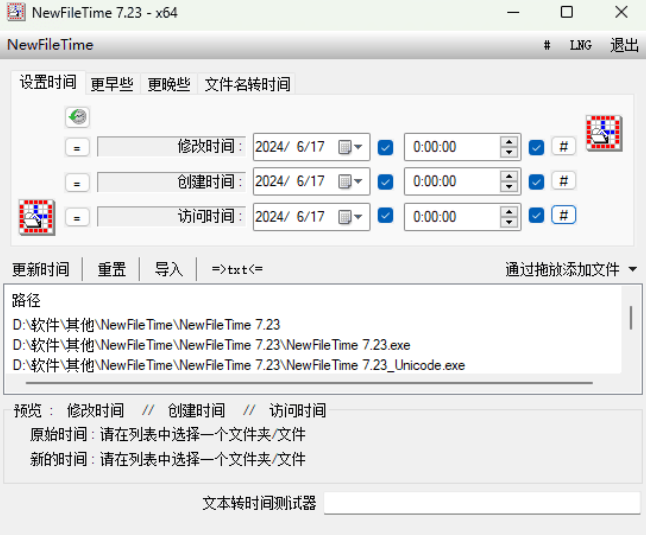Viewport: 646px width, 535px height.
Task: Switch to the 文件名转时间 tab
Action: pos(247,84)
